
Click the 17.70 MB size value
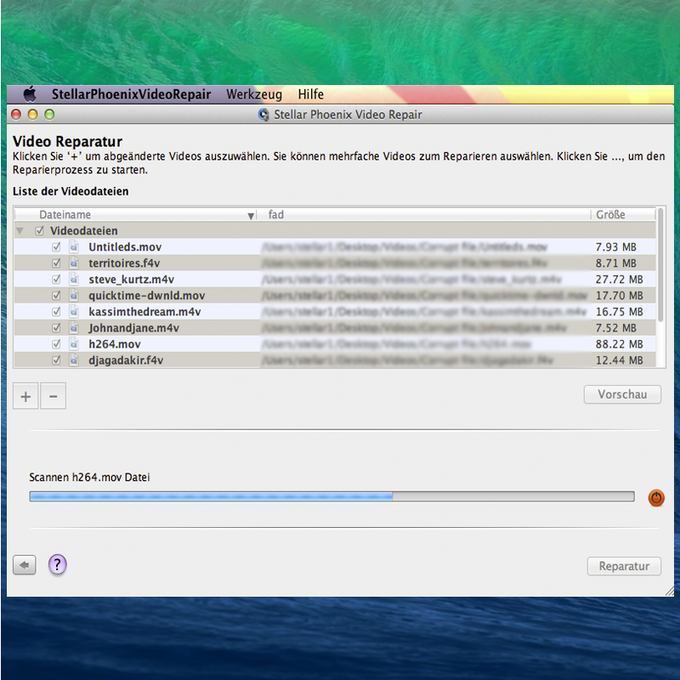pyautogui.click(x=619, y=296)
